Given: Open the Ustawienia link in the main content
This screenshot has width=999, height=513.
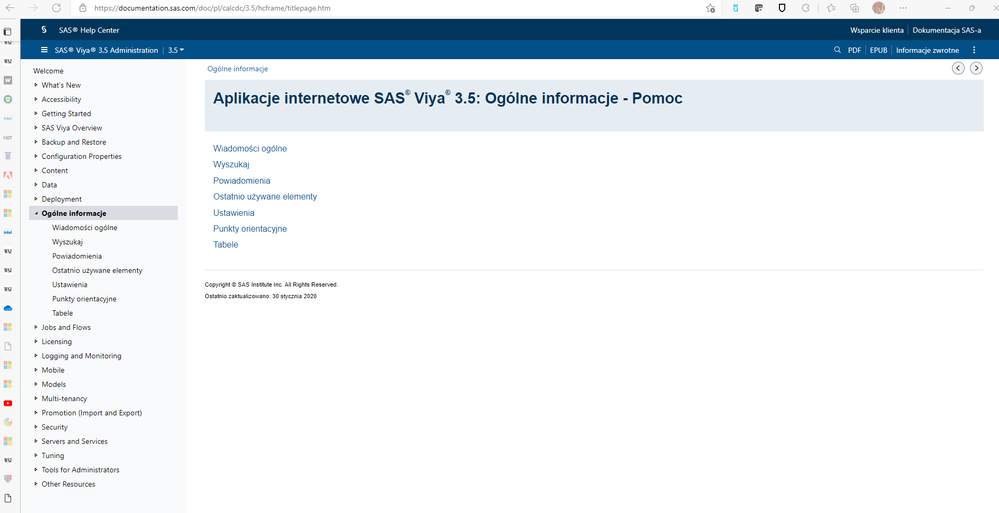Looking at the screenshot, I should tap(234, 213).
